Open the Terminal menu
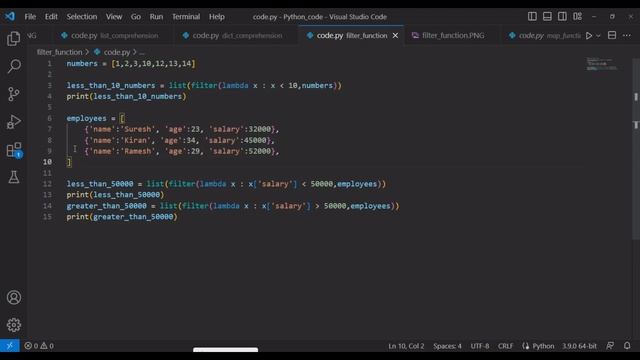Image resolution: width=640 pixels, height=360 pixels. point(186,17)
